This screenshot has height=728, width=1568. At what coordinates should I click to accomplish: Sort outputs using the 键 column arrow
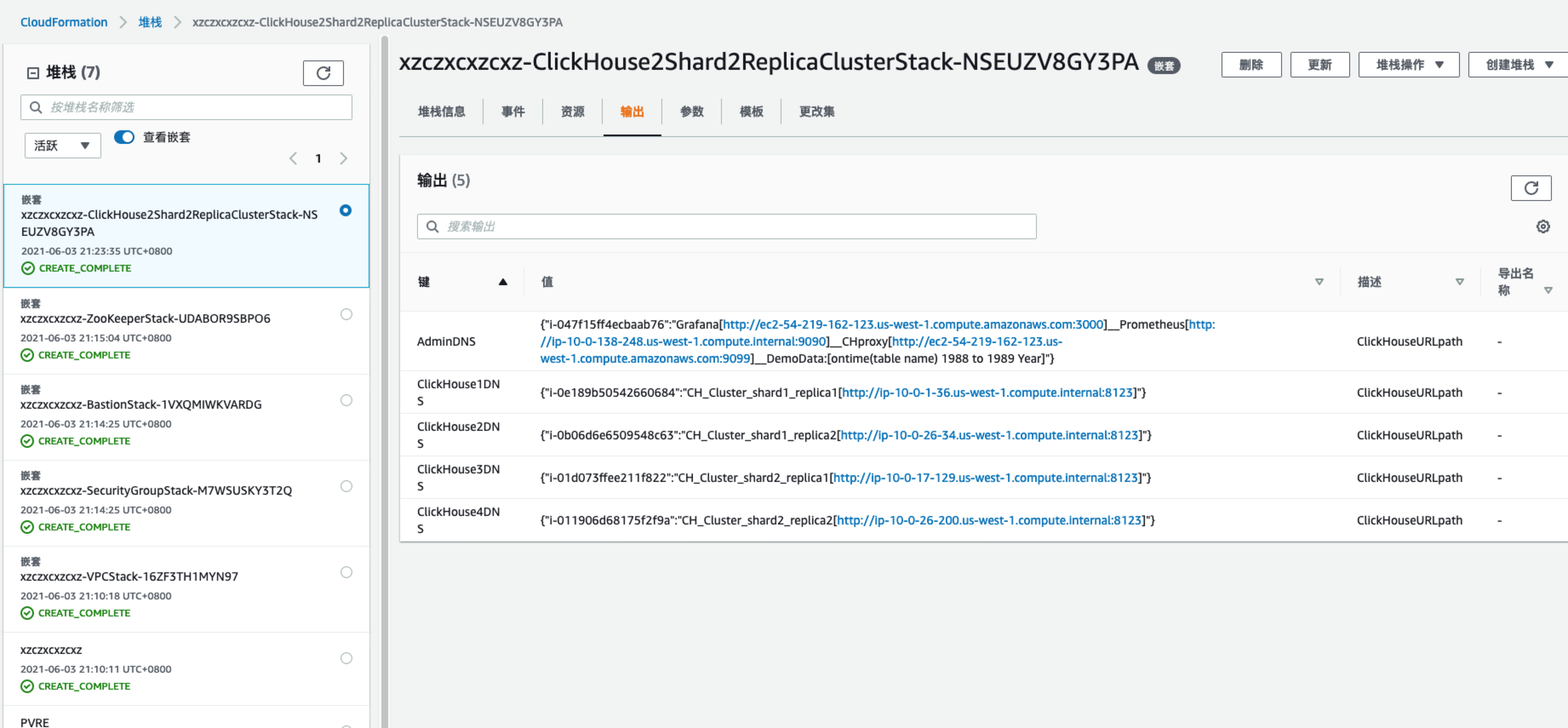504,282
